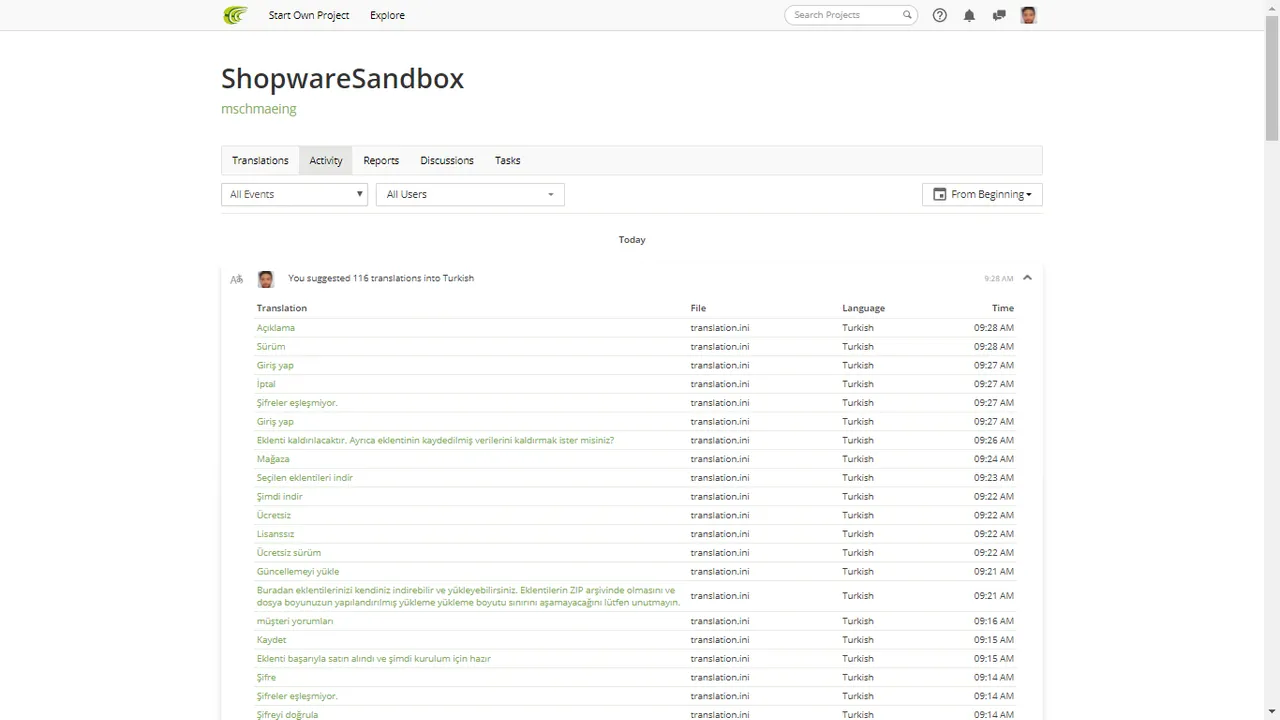Click the page vertical scrollbar thumb

(x=1272, y=78)
